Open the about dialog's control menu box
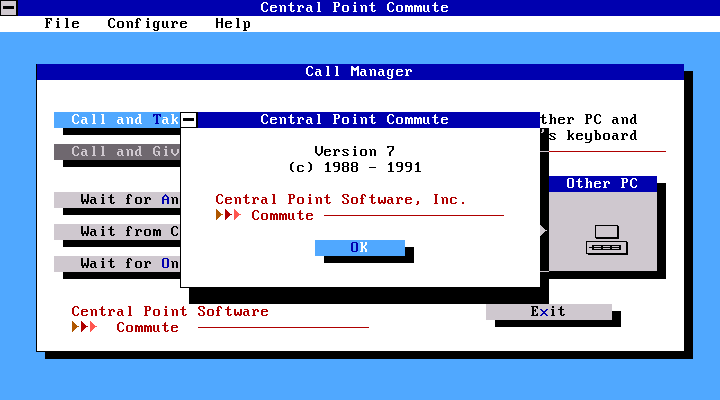The width and height of the screenshot is (720, 400). pyautogui.click(x=189, y=120)
